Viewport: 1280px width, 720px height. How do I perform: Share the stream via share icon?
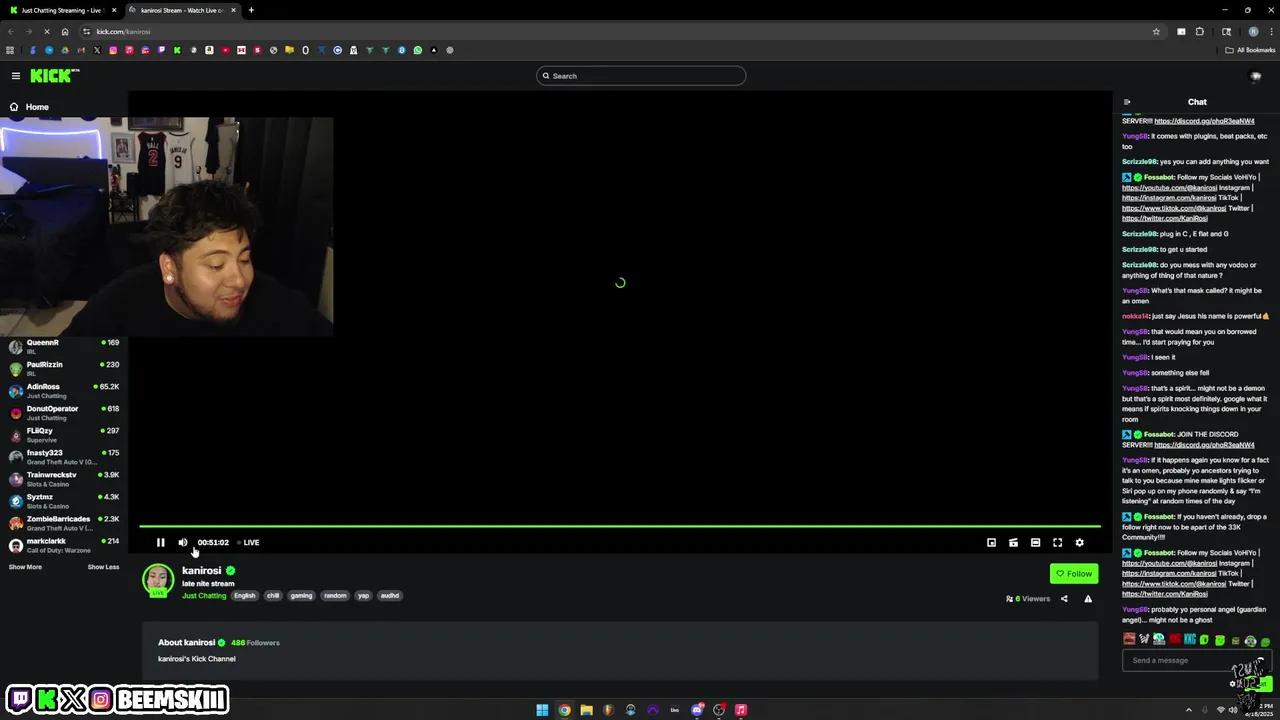[x=1064, y=599]
